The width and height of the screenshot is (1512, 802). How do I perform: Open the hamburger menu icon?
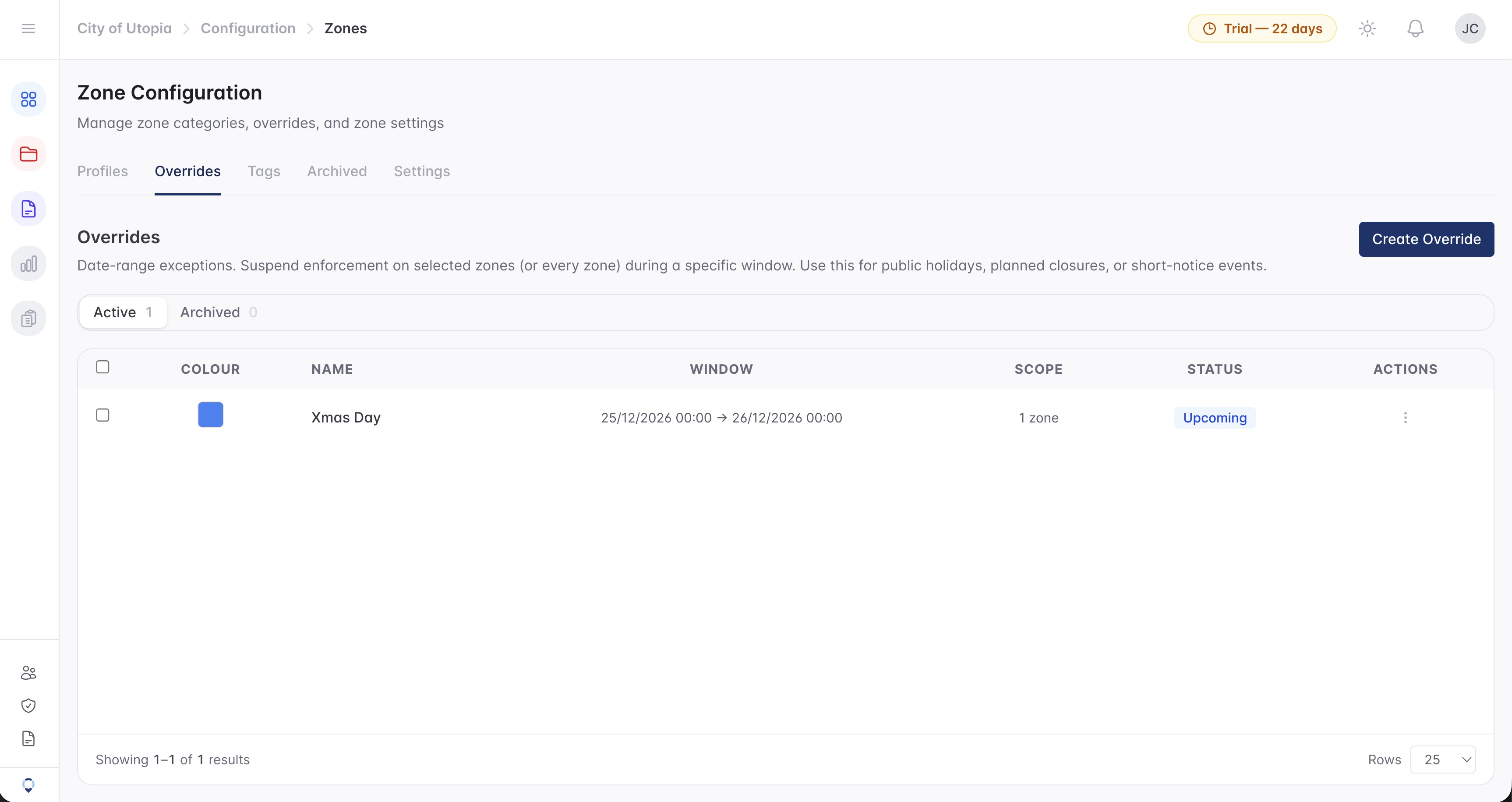coord(28,28)
